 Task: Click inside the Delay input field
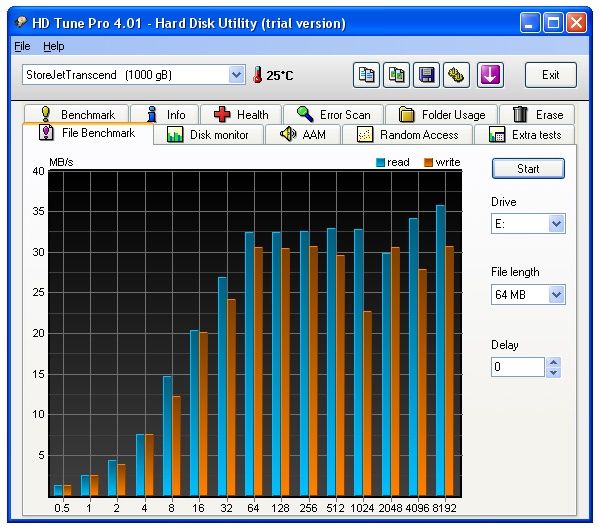(x=518, y=367)
